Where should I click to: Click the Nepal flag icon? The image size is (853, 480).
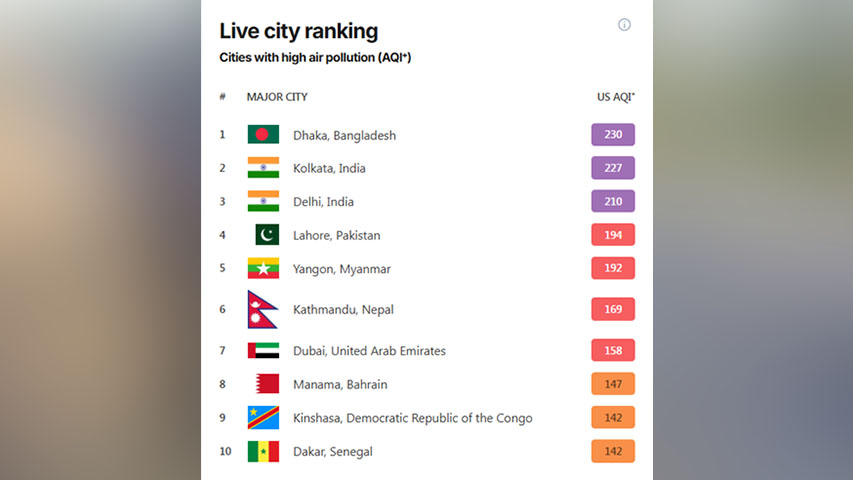[262, 309]
